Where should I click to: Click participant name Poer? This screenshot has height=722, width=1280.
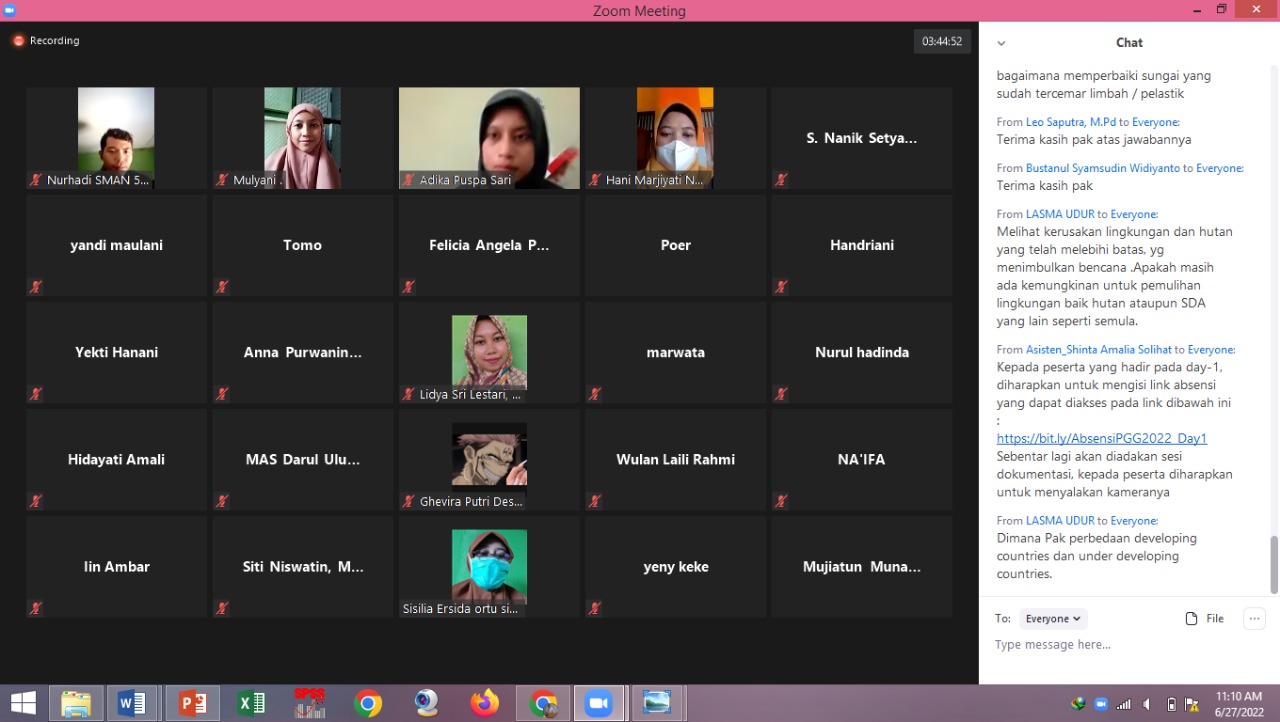[x=675, y=245]
